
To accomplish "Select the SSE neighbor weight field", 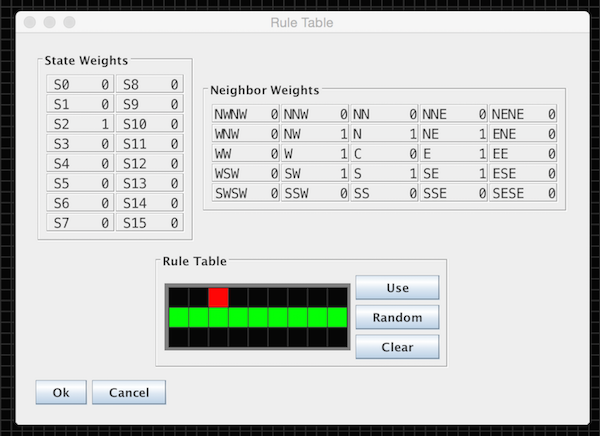I will (453, 193).
